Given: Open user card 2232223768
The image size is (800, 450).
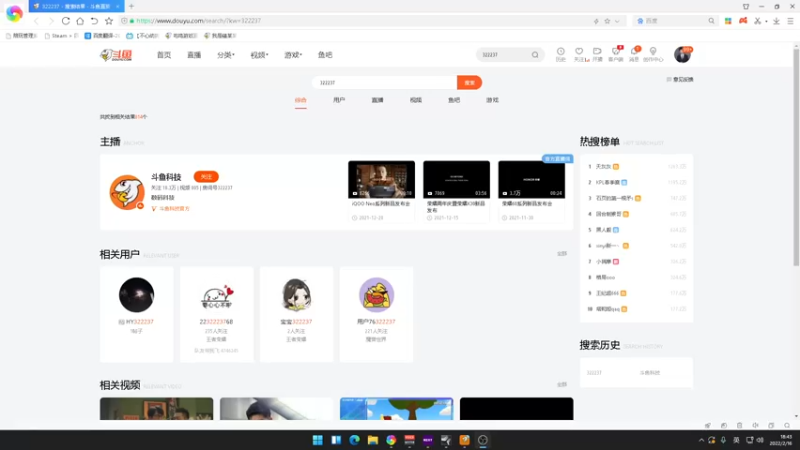Looking at the screenshot, I should pyautogui.click(x=216, y=314).
